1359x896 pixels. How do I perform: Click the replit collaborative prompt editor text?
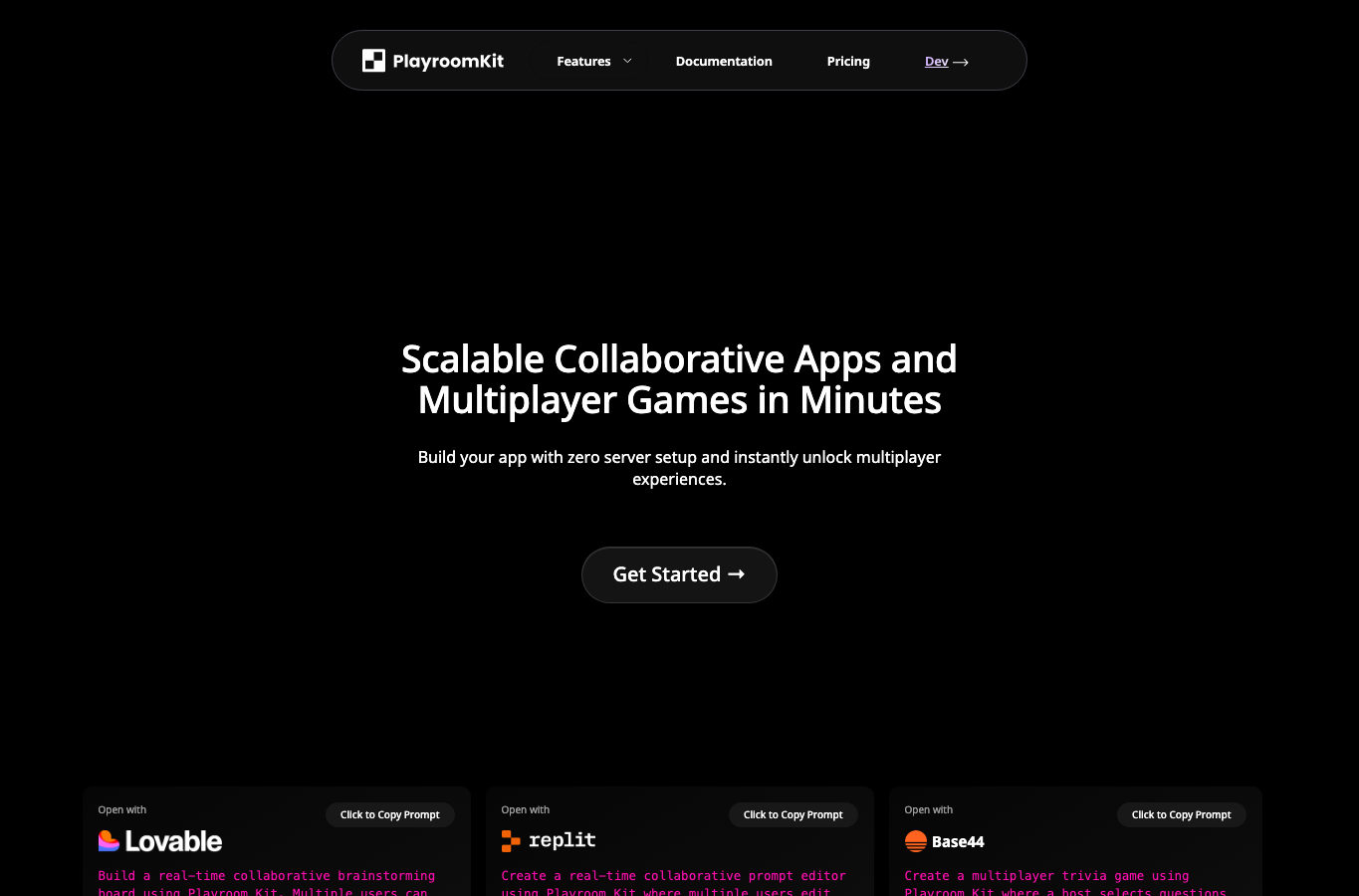point(674,883)
